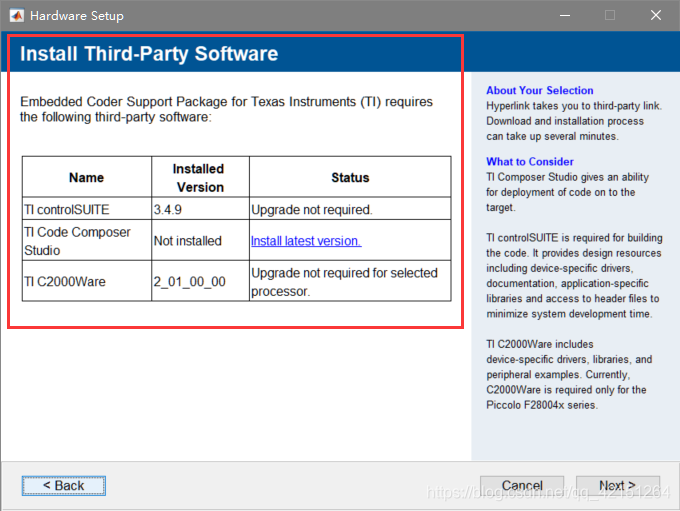
Task: Open the Install latest version link
Action: 306,241
